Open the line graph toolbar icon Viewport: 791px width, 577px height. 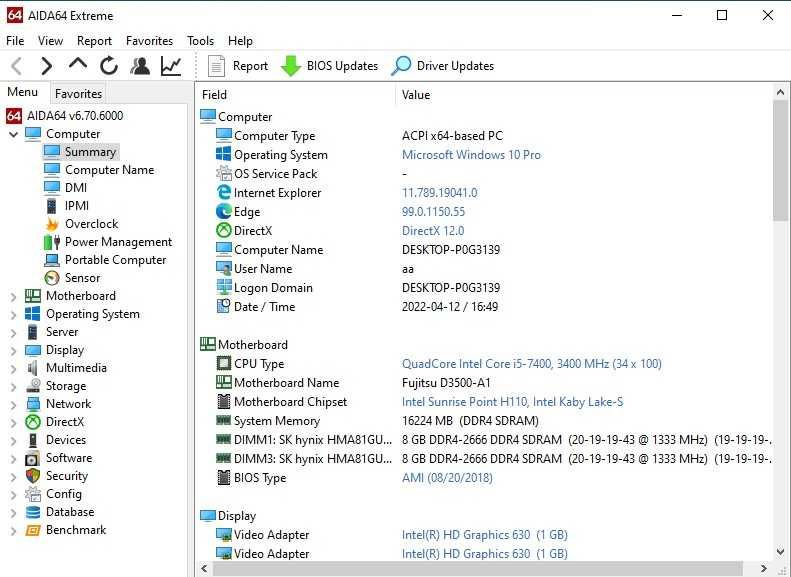171,66
